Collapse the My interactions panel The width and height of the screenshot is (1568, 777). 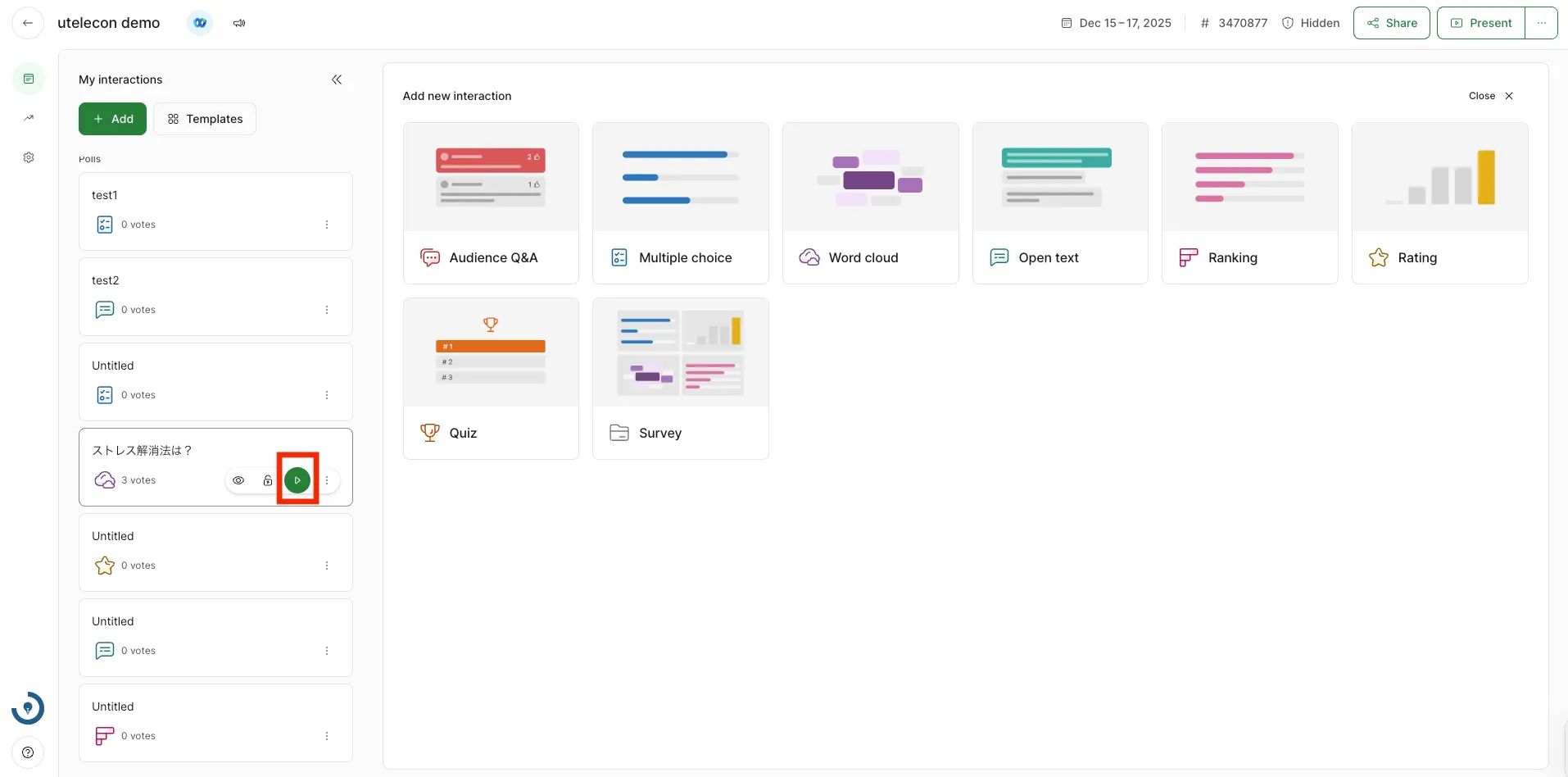pyautogui.click(x=337, y=80)
